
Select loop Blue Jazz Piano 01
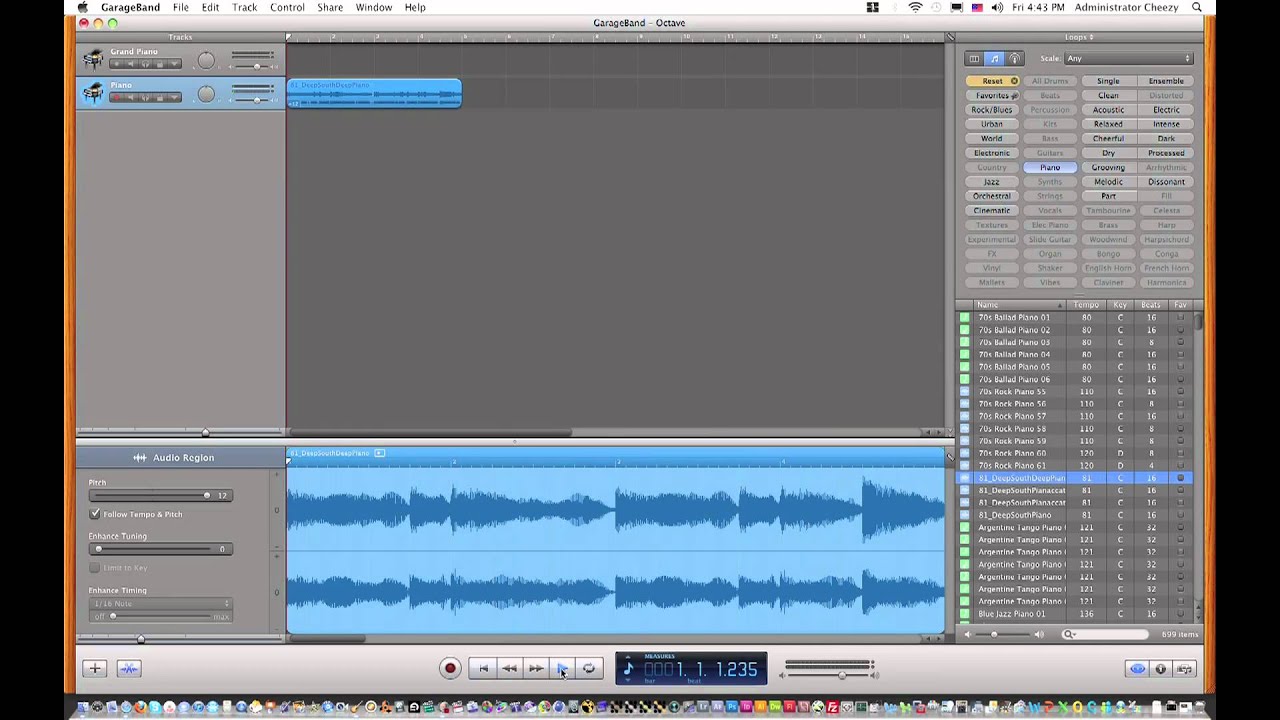tap(1075, 614)
